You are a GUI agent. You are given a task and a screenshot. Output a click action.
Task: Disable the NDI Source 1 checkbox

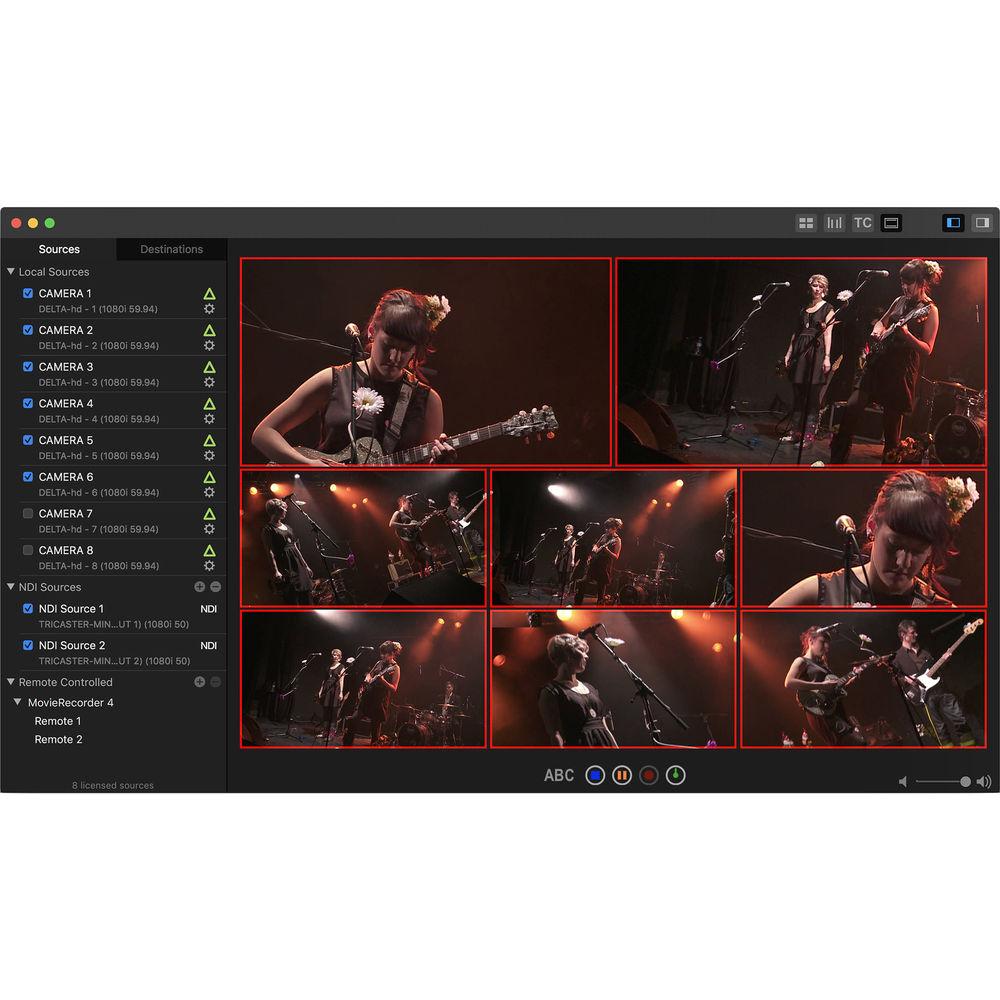[28, 609]
